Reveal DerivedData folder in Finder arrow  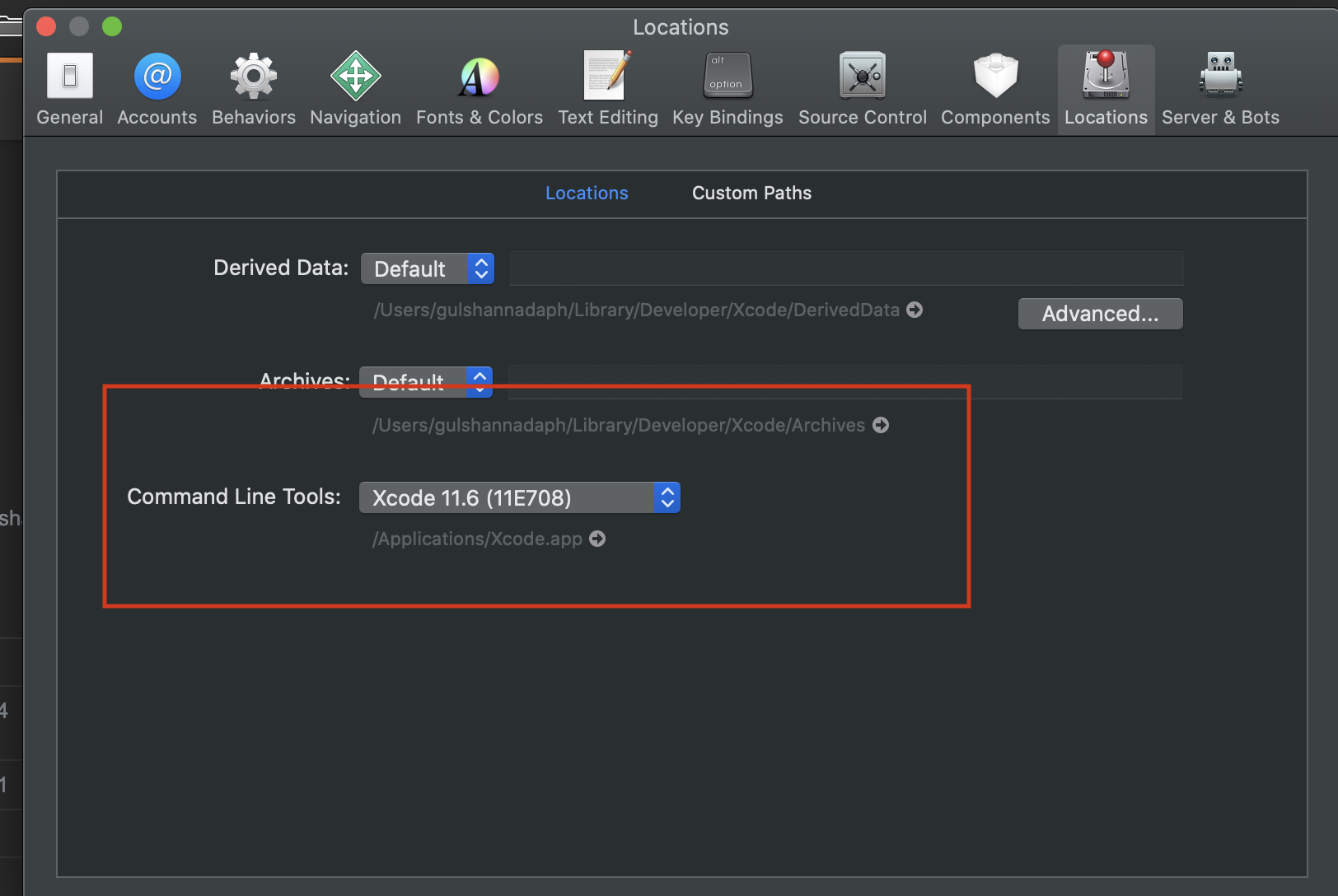click(915, 310)
